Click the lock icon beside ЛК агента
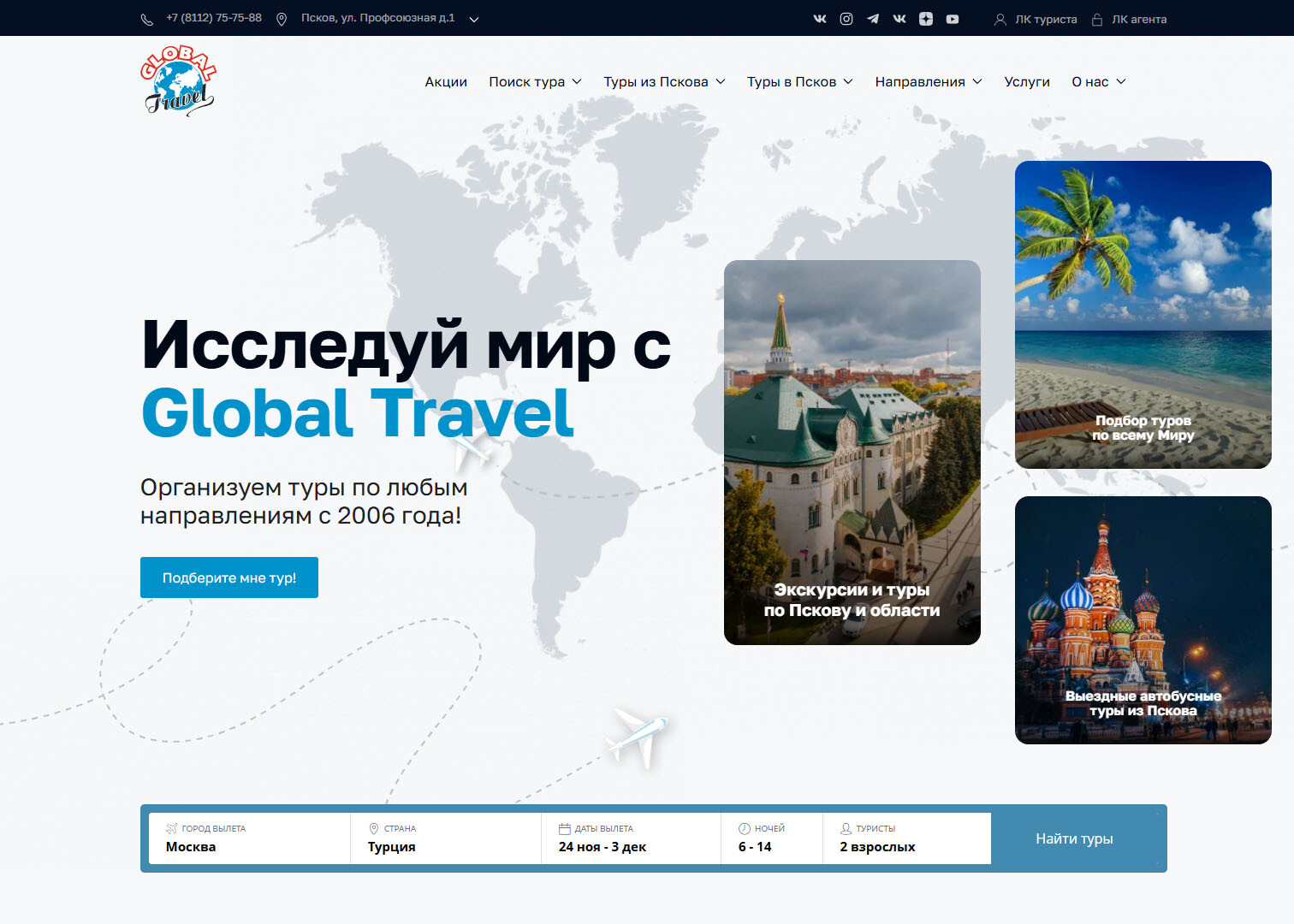Screen dimensions: 1294x924 pyautogui.click(x=1097, y=20)
